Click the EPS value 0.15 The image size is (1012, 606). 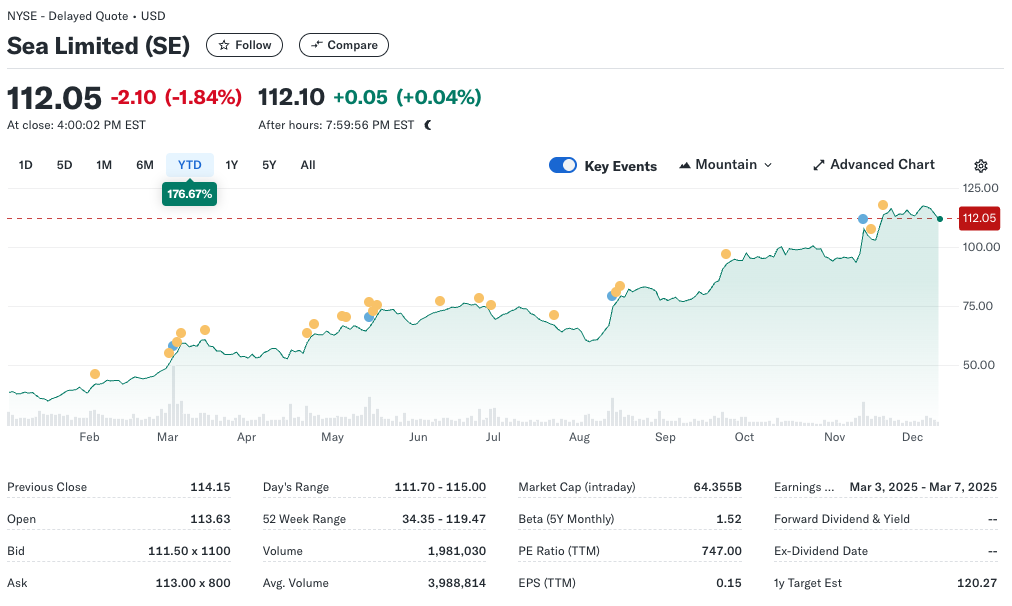(x=729, y=583)
